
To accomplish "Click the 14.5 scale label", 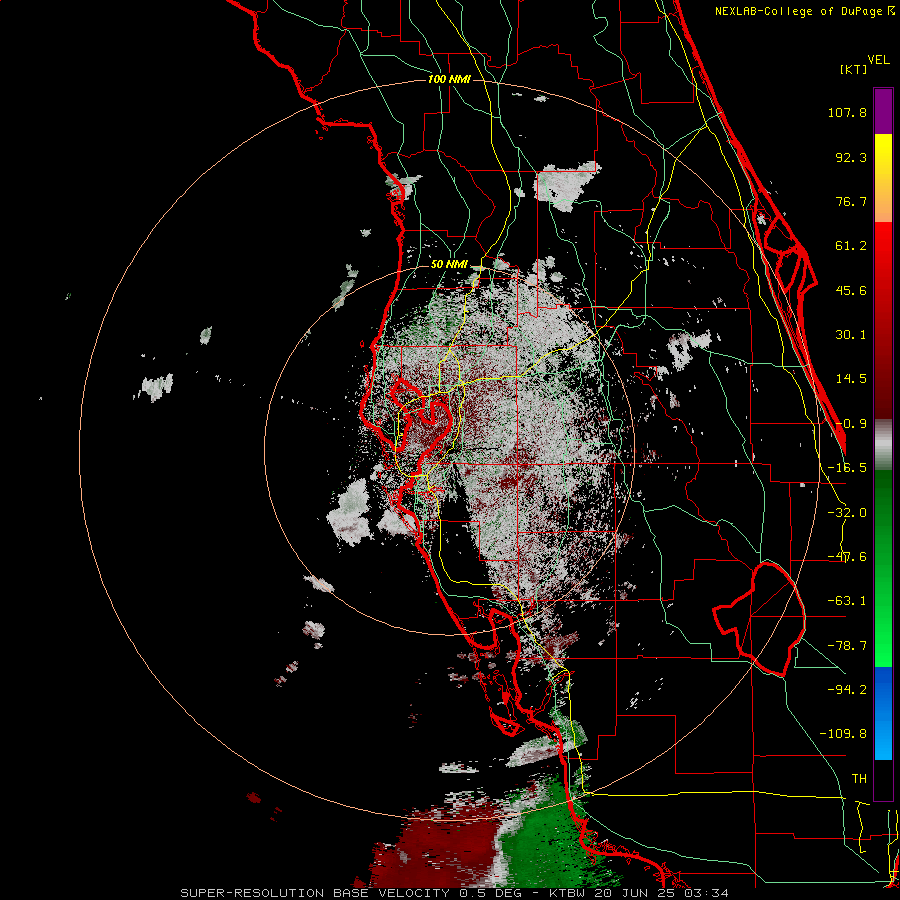I will pos(851,379).
